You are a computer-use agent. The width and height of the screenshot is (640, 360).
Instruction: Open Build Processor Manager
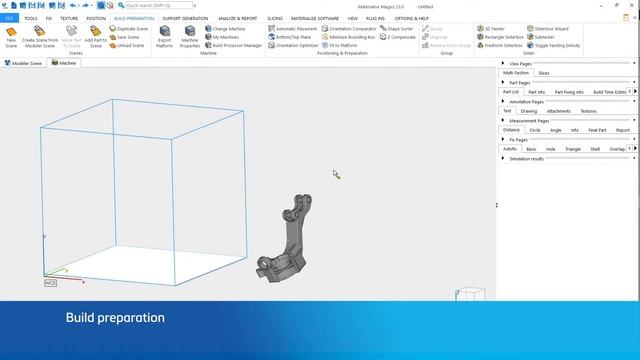[x=233, y=45]
